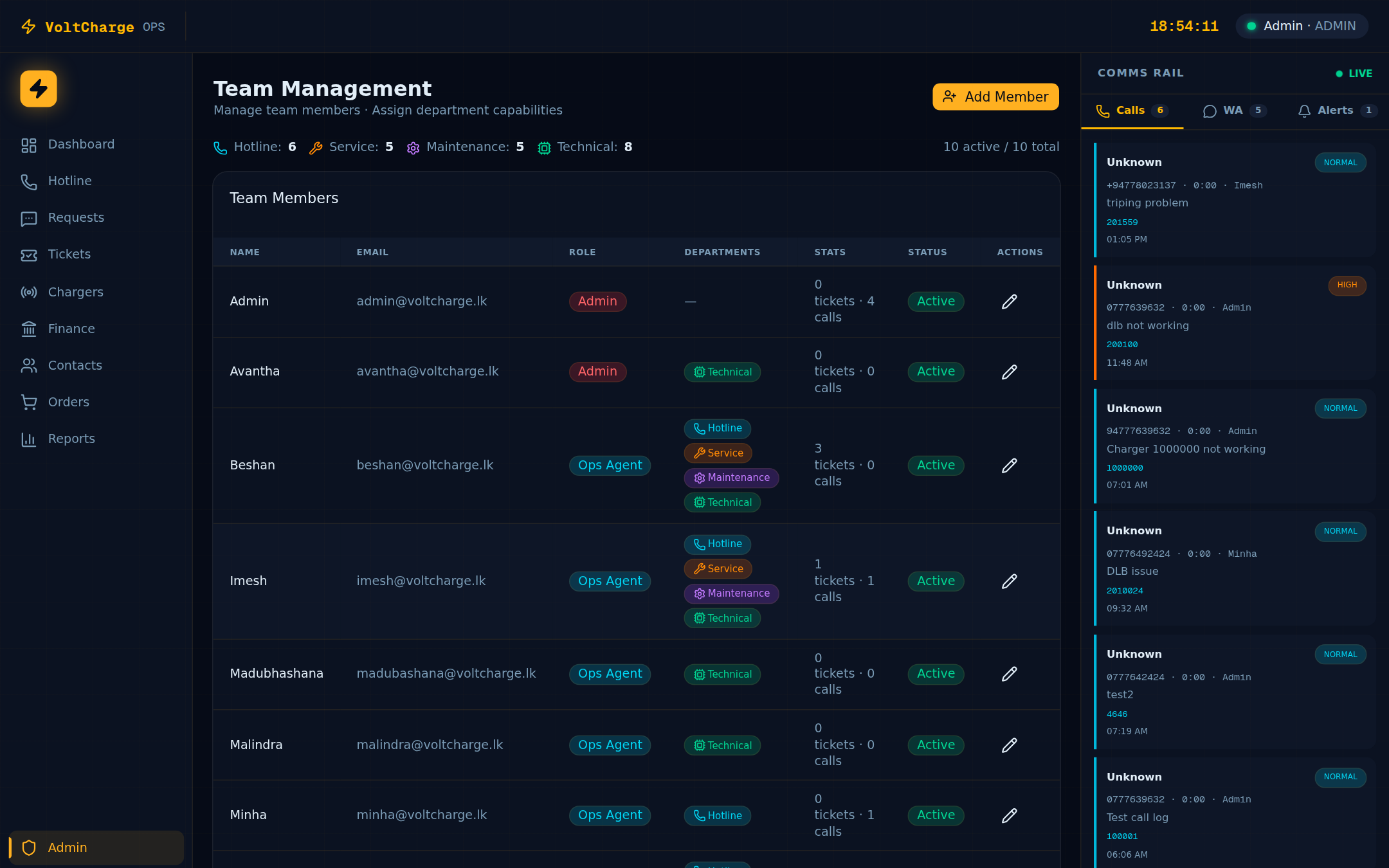Viewport: 1389px width, 868px height.
Task: Open the Finance section in sidebar
Action: (x=71, y=329)
